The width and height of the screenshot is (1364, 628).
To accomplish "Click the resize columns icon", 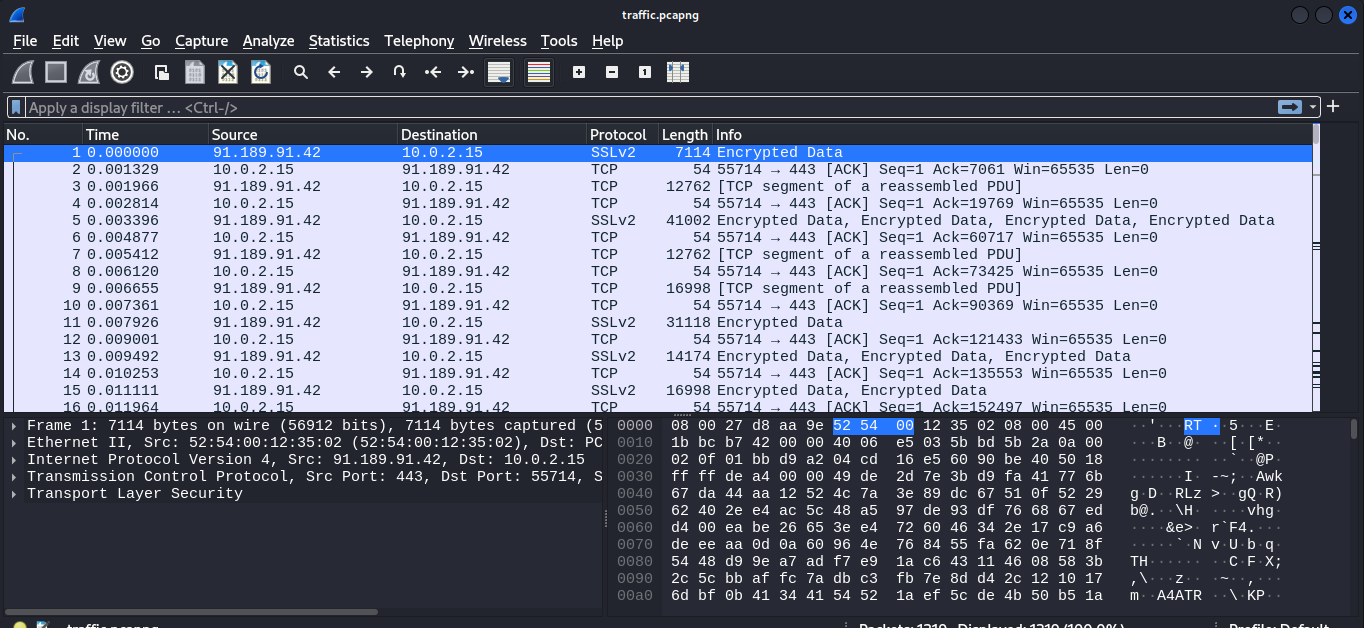I will (x=677, y=71).
